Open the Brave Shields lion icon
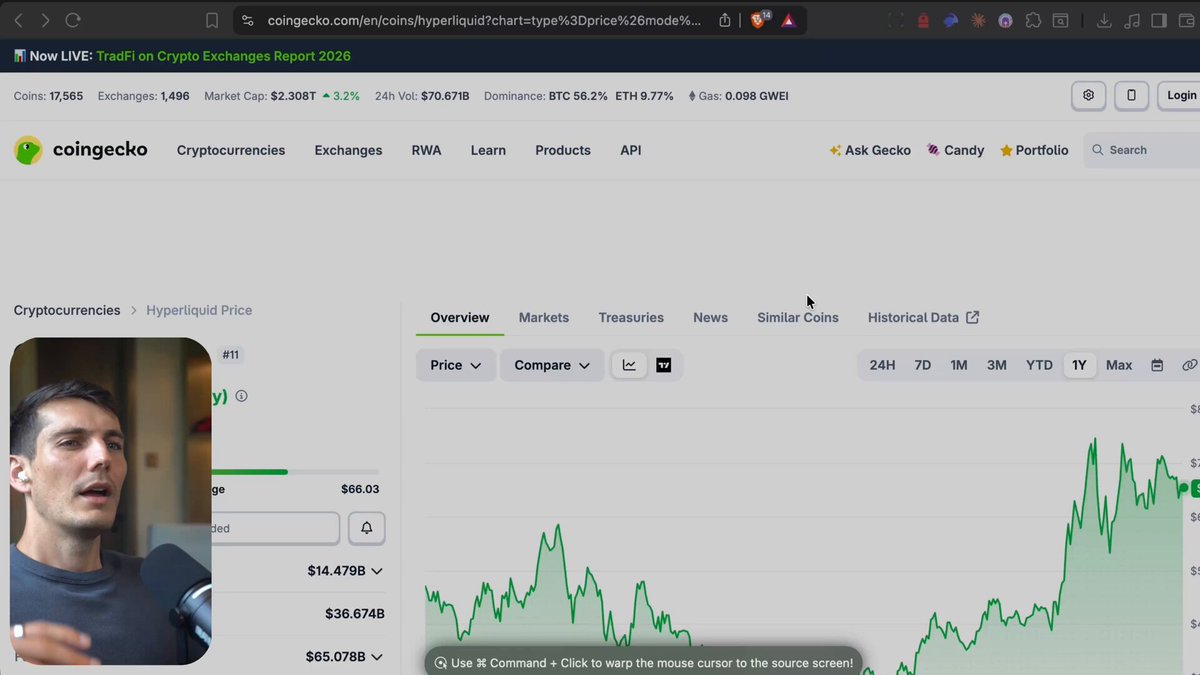Screen dimensions: 1200x675 tap(759, 20)
